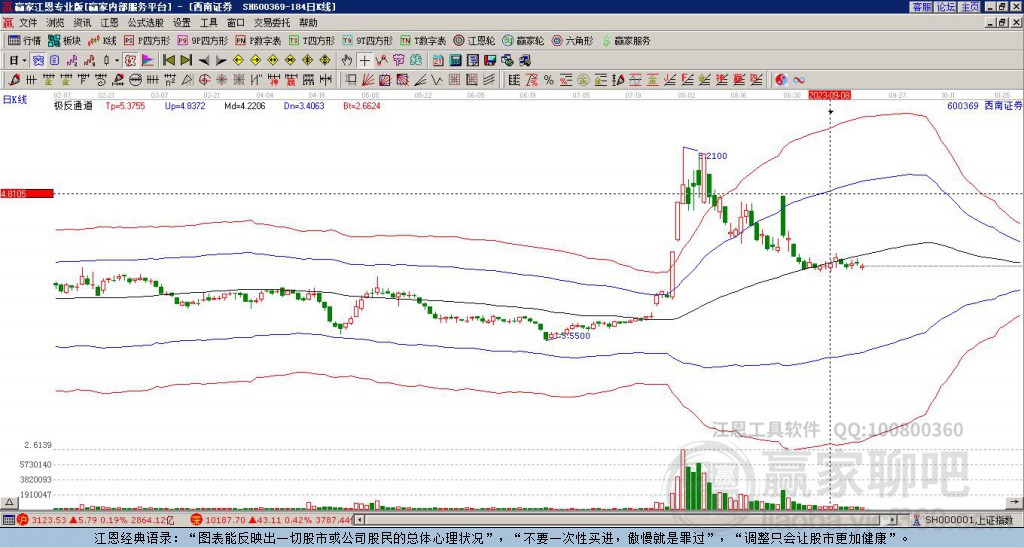Click the percent sign tool icon
The width and height of the screenshot is (1024, 548).
(549, 80)
